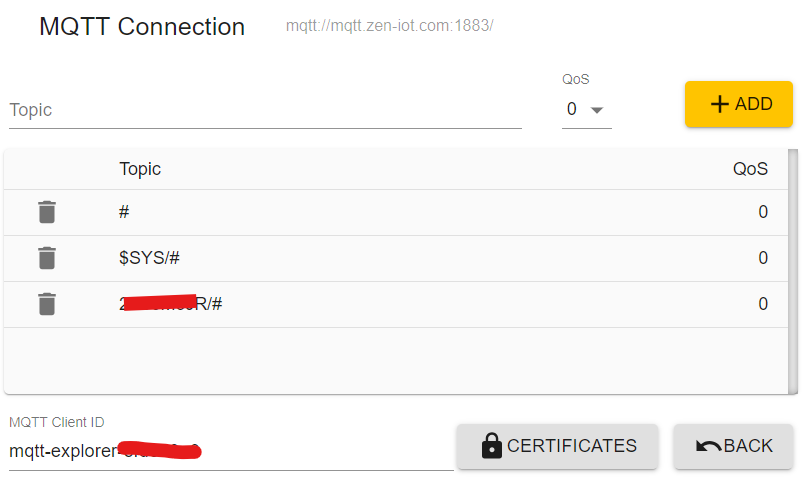Click the ADD button
The width and height of the screenshot is (807, 478).
click(738, 104)
